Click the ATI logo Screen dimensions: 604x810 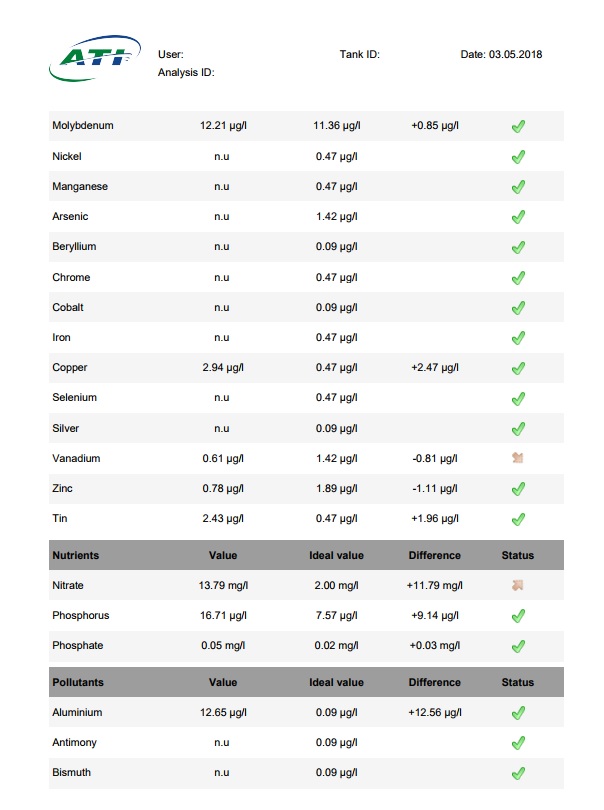click(95, 58)
